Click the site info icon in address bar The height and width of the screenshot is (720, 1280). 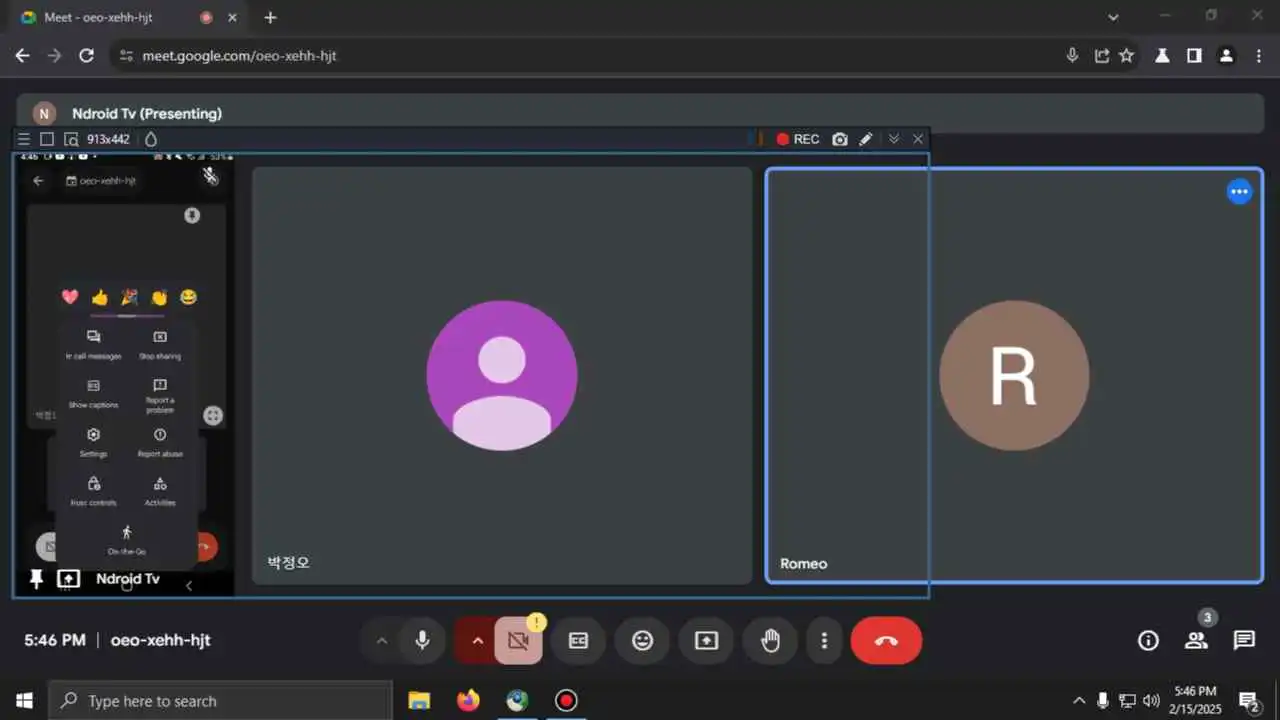125,56
